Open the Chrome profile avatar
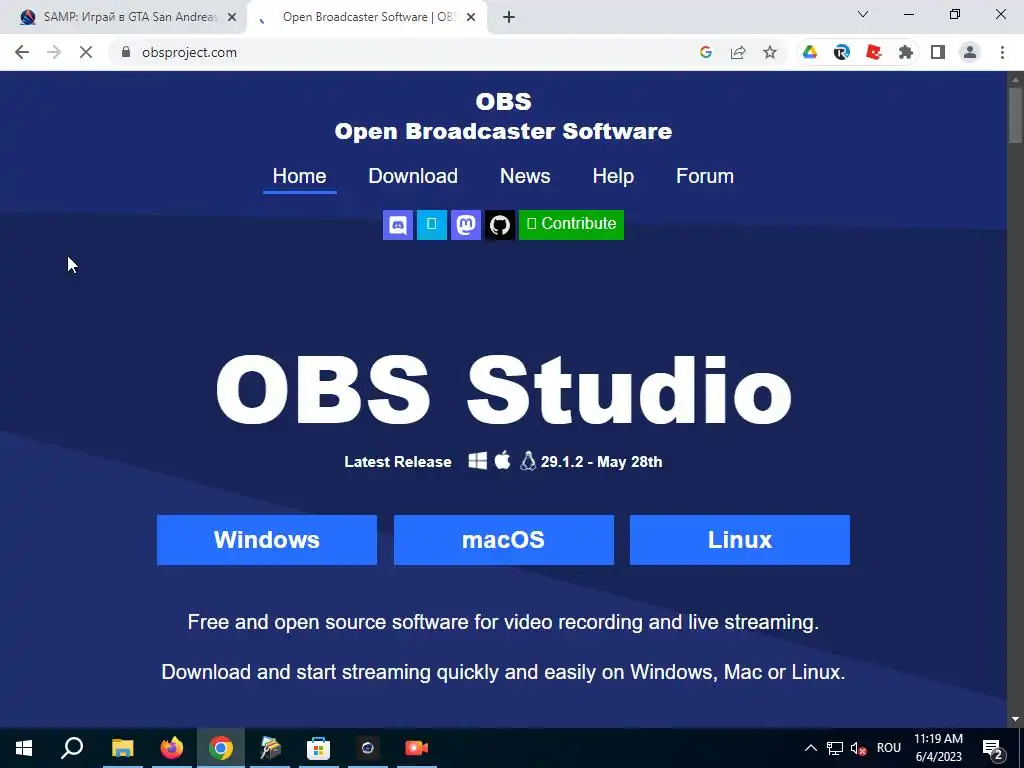 coord(970,52)
